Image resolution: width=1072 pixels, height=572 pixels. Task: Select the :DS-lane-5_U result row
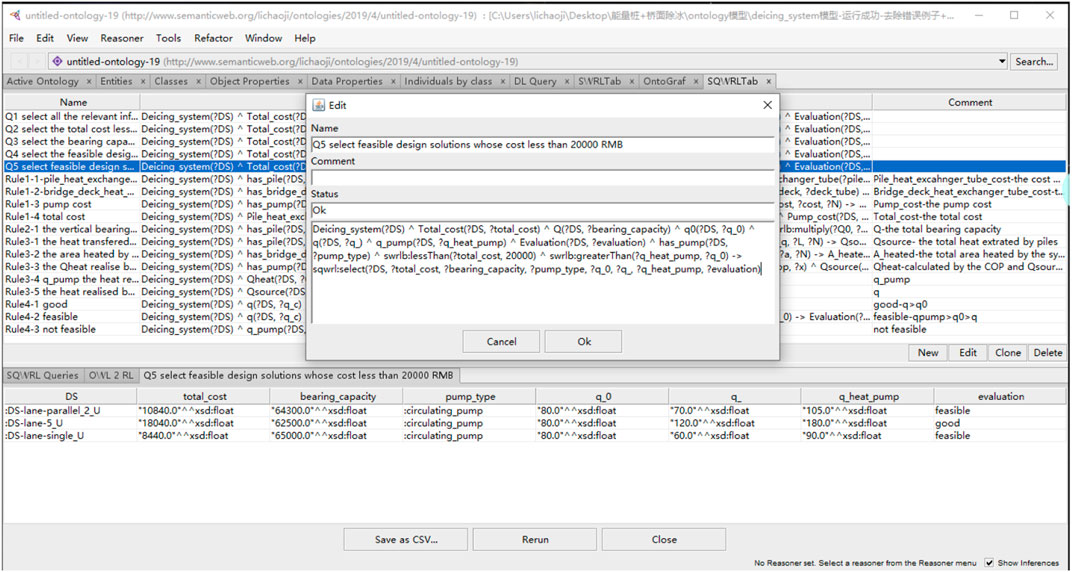point(535,423)
